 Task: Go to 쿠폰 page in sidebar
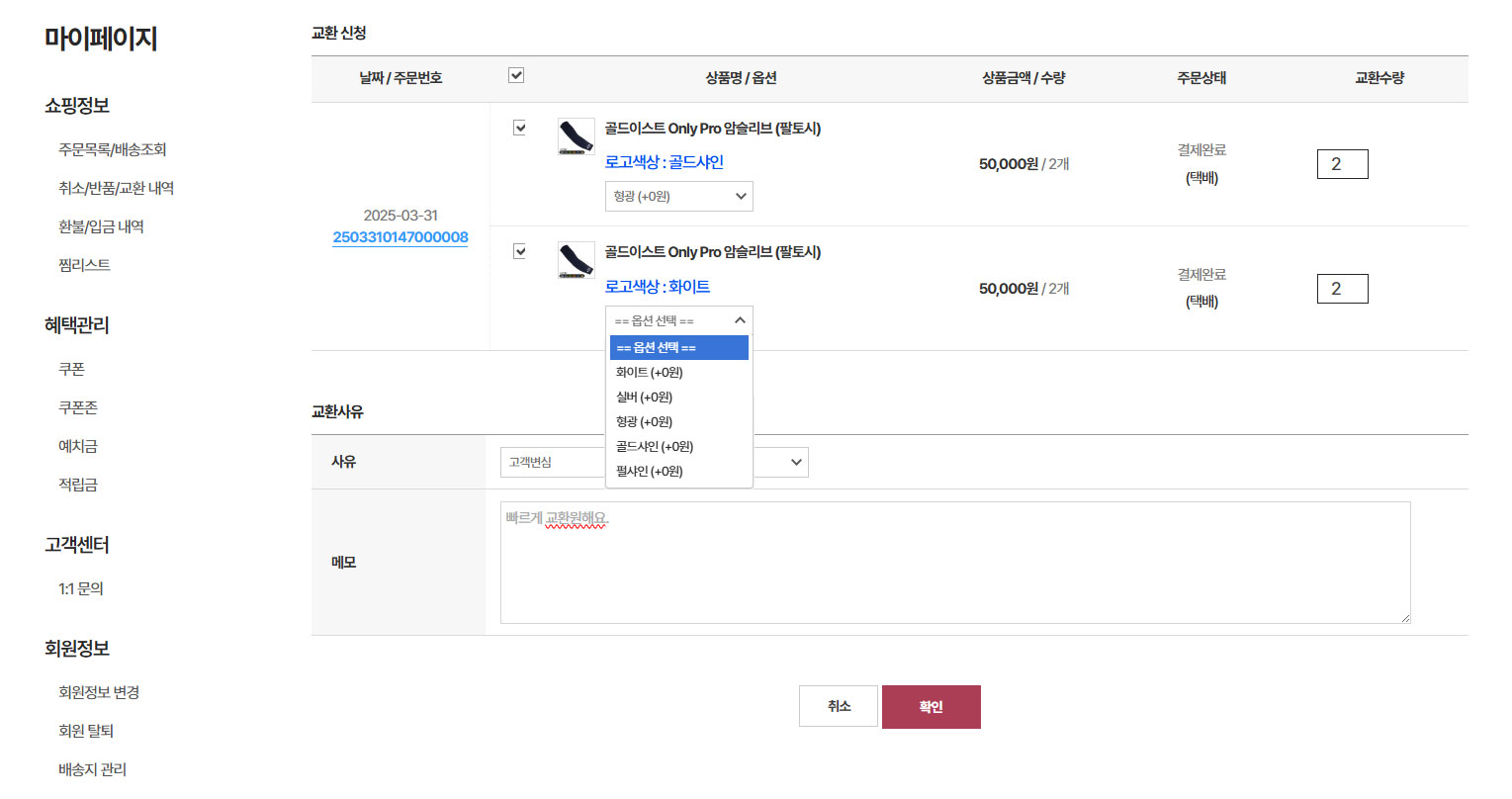coord(71,369)
